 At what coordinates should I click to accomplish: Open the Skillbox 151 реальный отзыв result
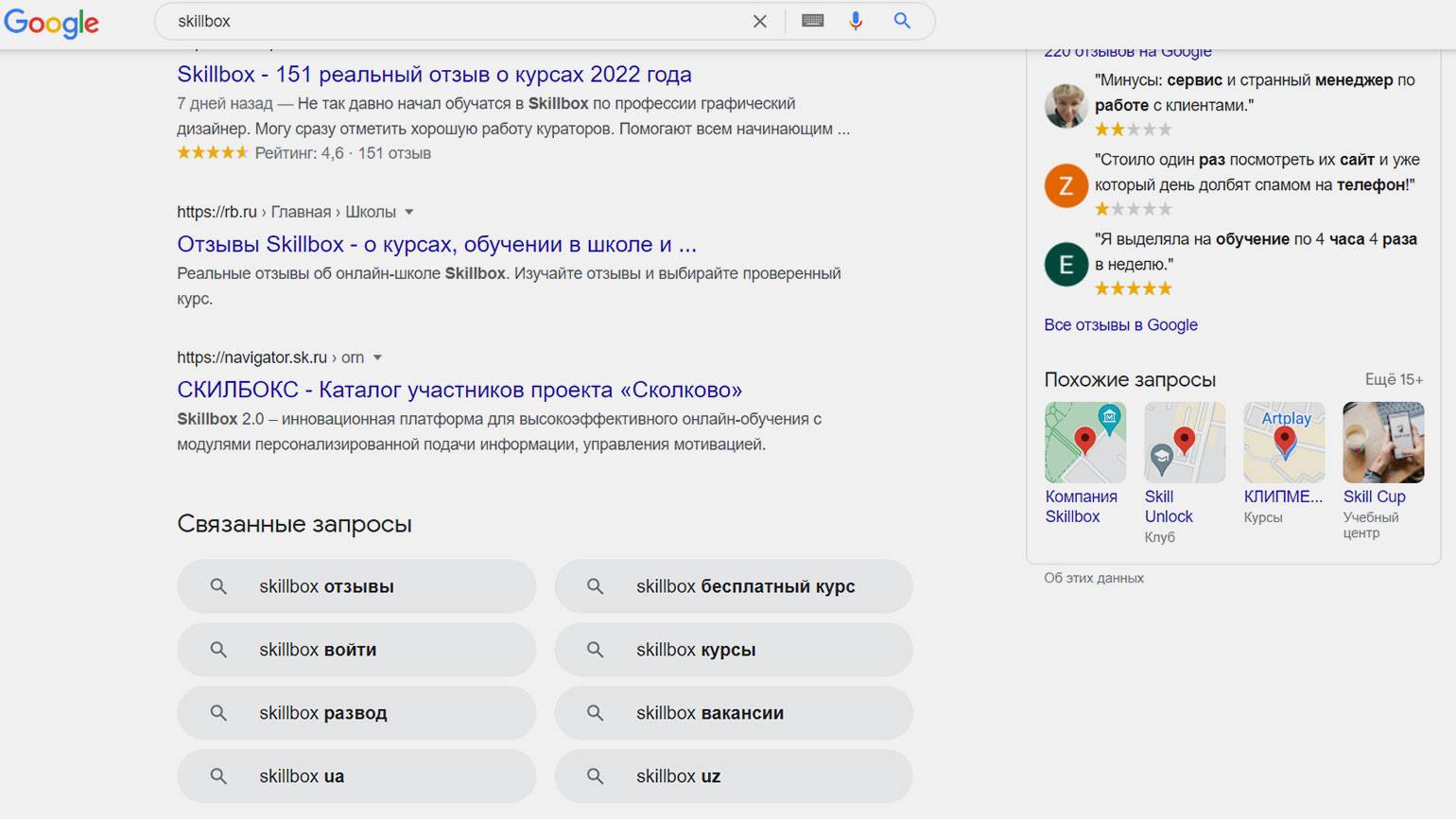click(434, 74)
